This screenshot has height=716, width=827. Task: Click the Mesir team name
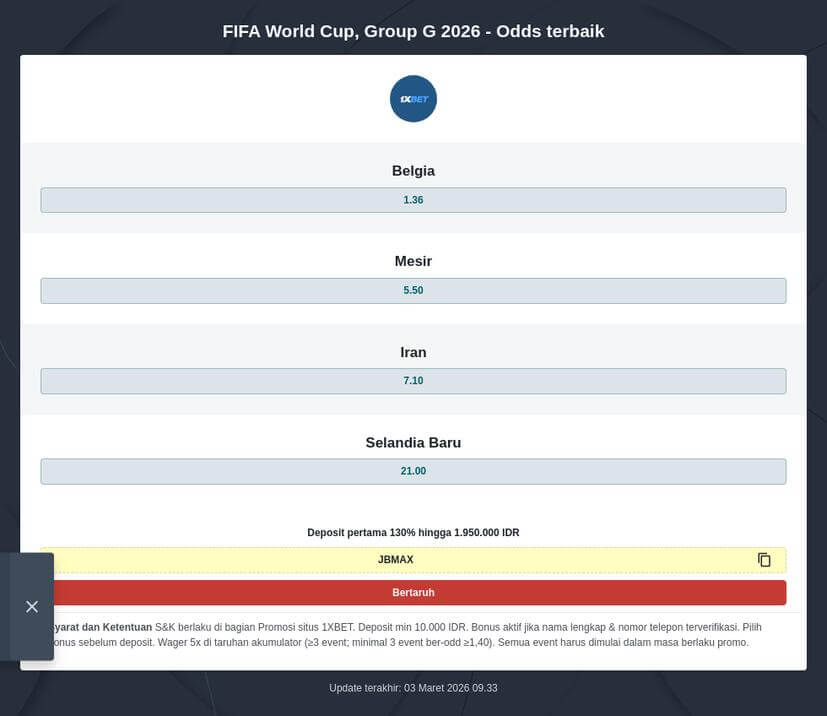tap(413, 260)
